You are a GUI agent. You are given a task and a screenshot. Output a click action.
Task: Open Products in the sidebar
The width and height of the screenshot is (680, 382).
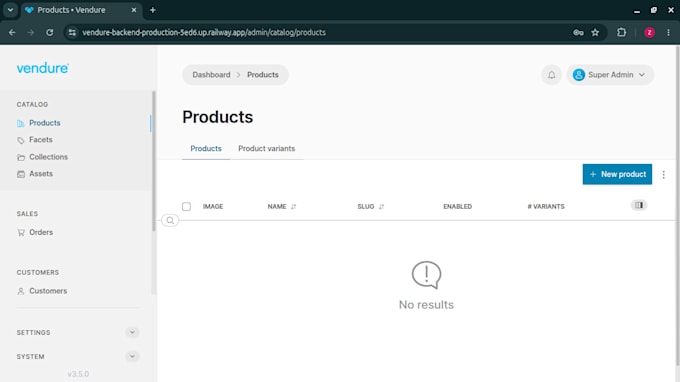tap(44, 123)
